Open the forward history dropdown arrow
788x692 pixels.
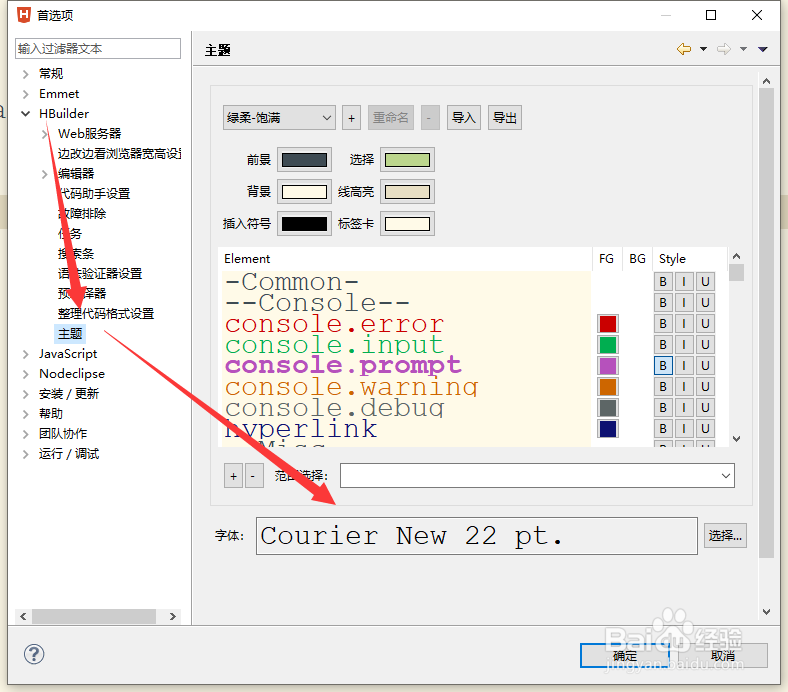point(743,49)
